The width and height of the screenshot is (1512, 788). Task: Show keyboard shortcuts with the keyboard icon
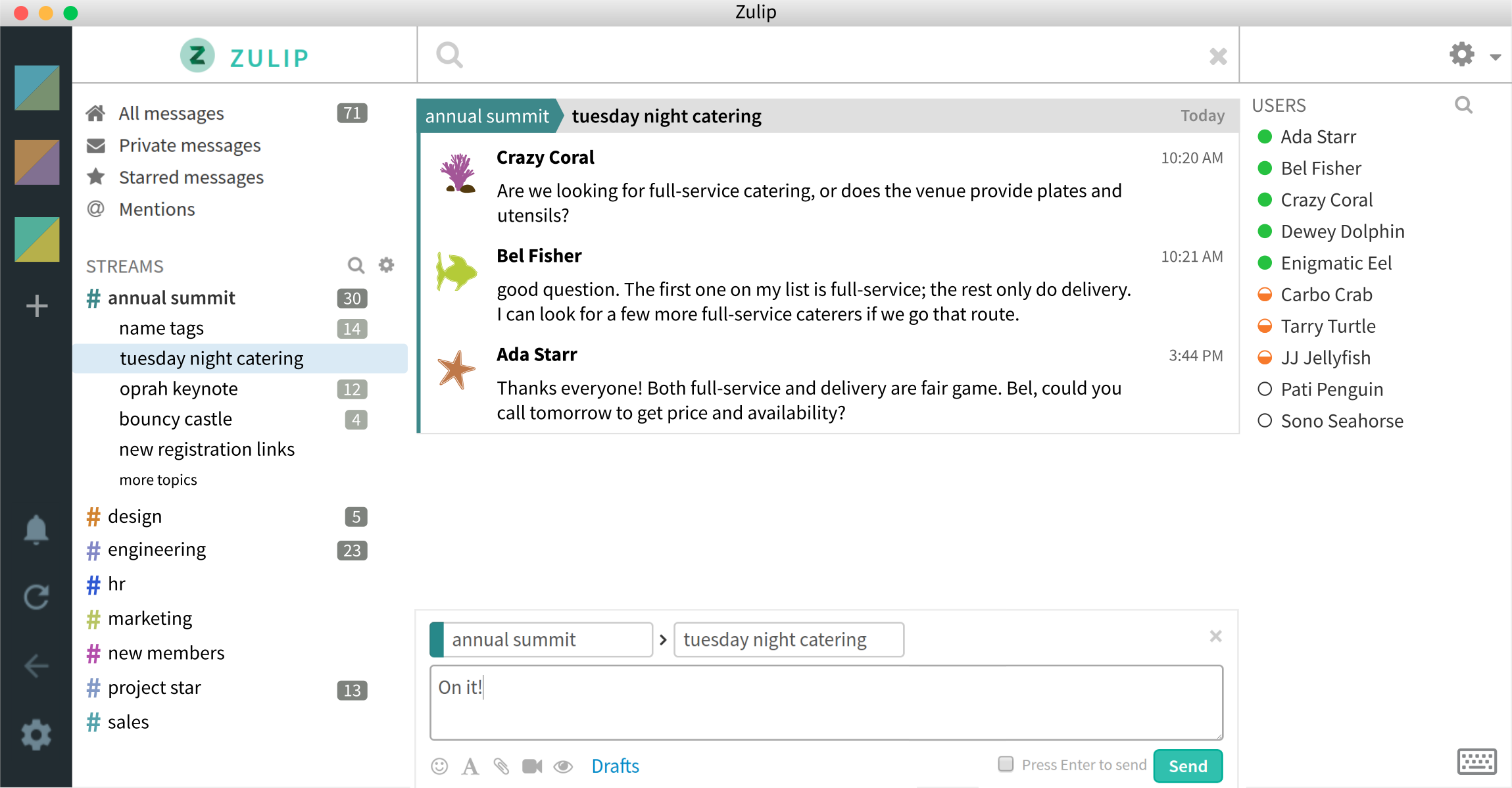pyautogui.click(x=1477, y=760)
